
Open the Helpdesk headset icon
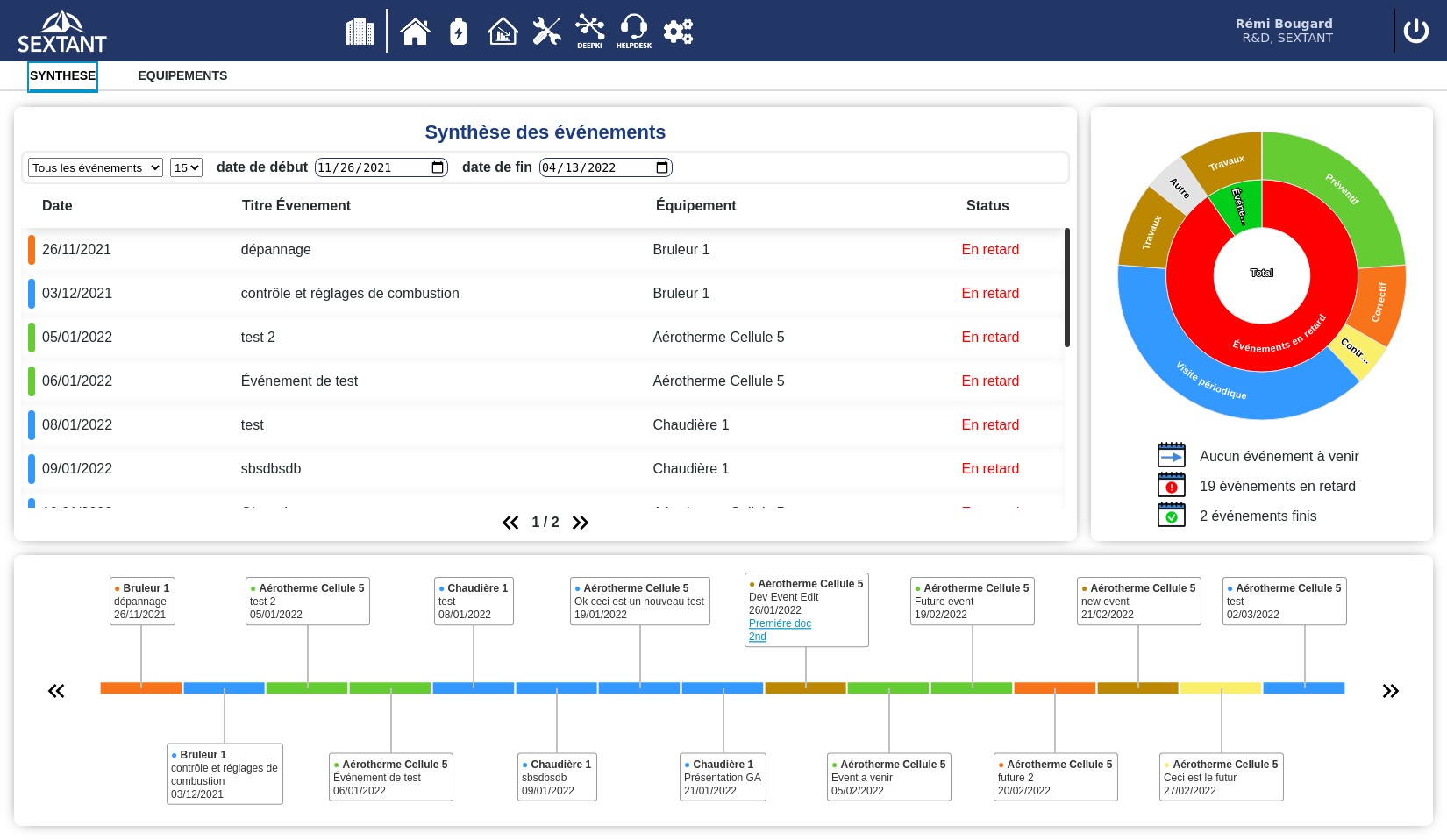click(633, 32)
